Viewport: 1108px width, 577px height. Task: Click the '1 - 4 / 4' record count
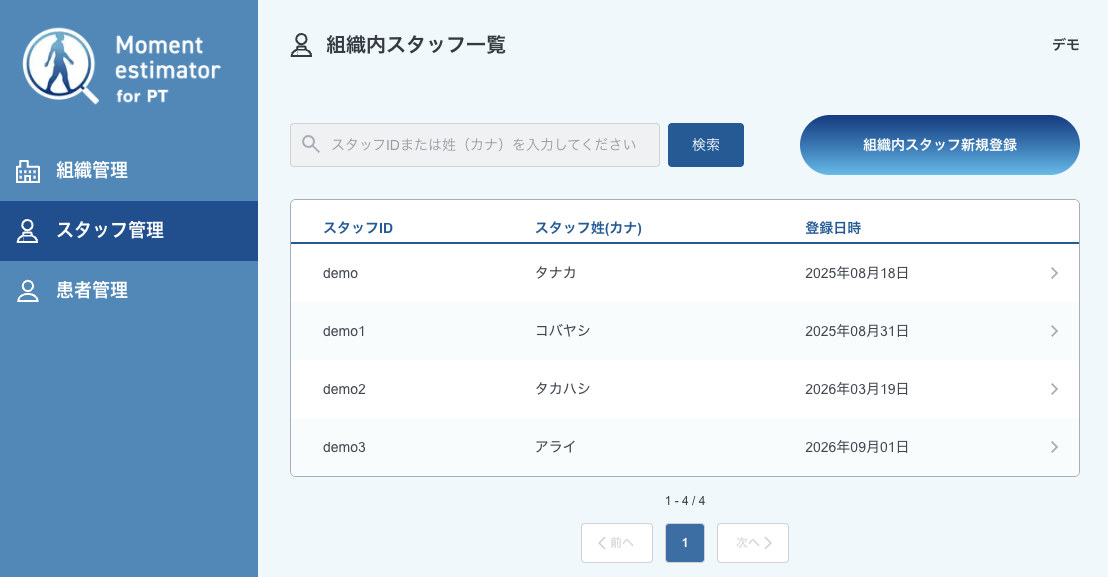coord(685,501)
